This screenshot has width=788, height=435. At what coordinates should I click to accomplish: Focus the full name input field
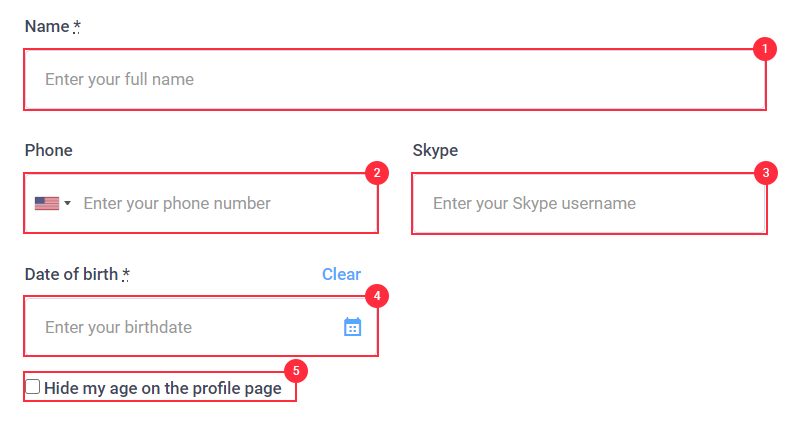click(x=395, y=79)
